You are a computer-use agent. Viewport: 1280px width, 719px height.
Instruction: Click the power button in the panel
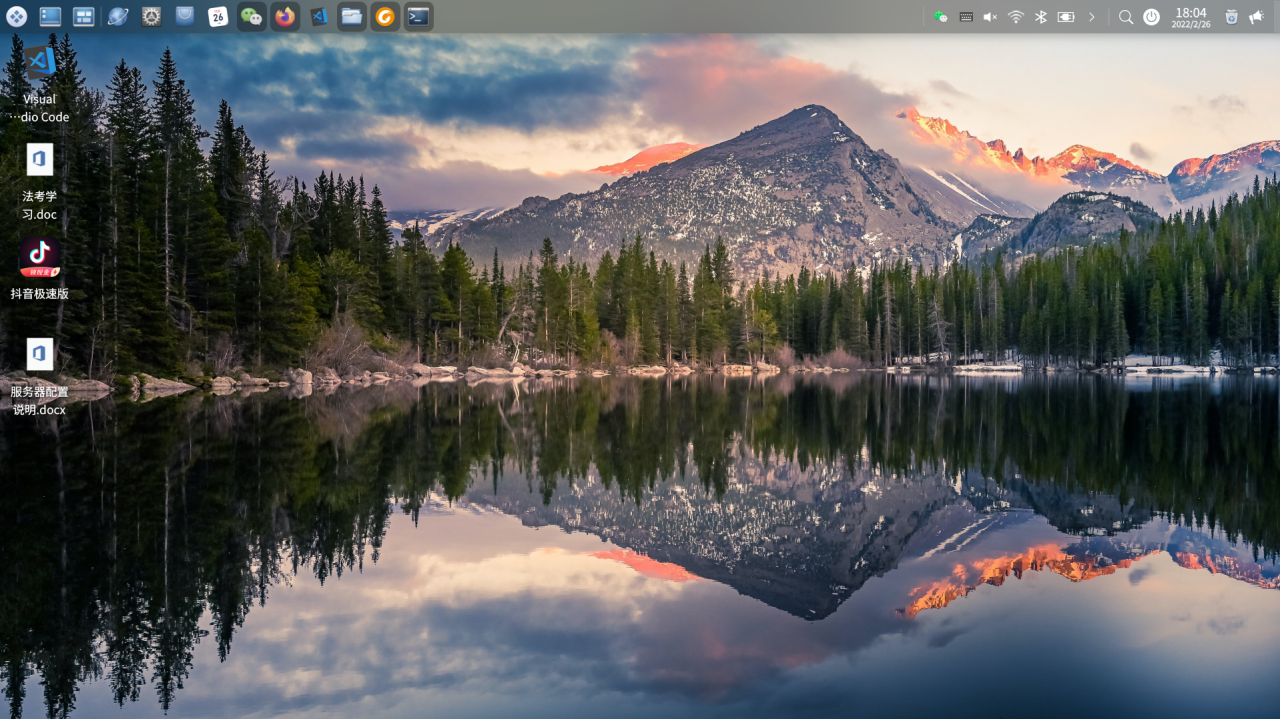point(1152,17)
